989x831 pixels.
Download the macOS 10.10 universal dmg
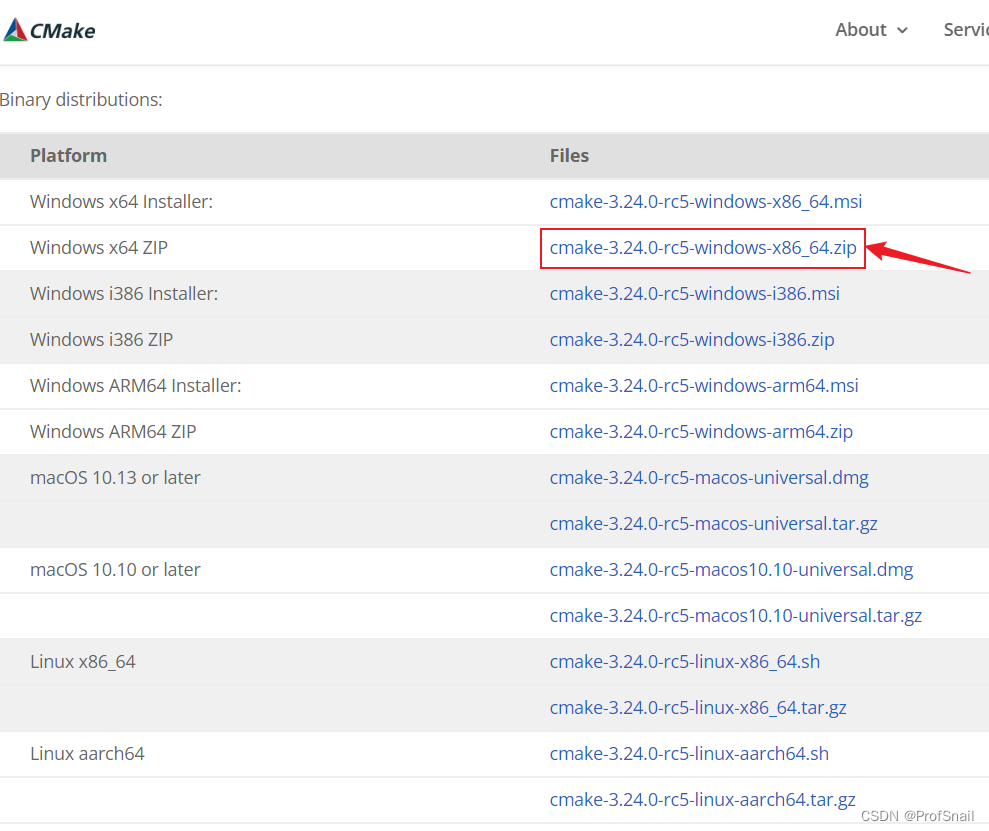click(731, 569)
